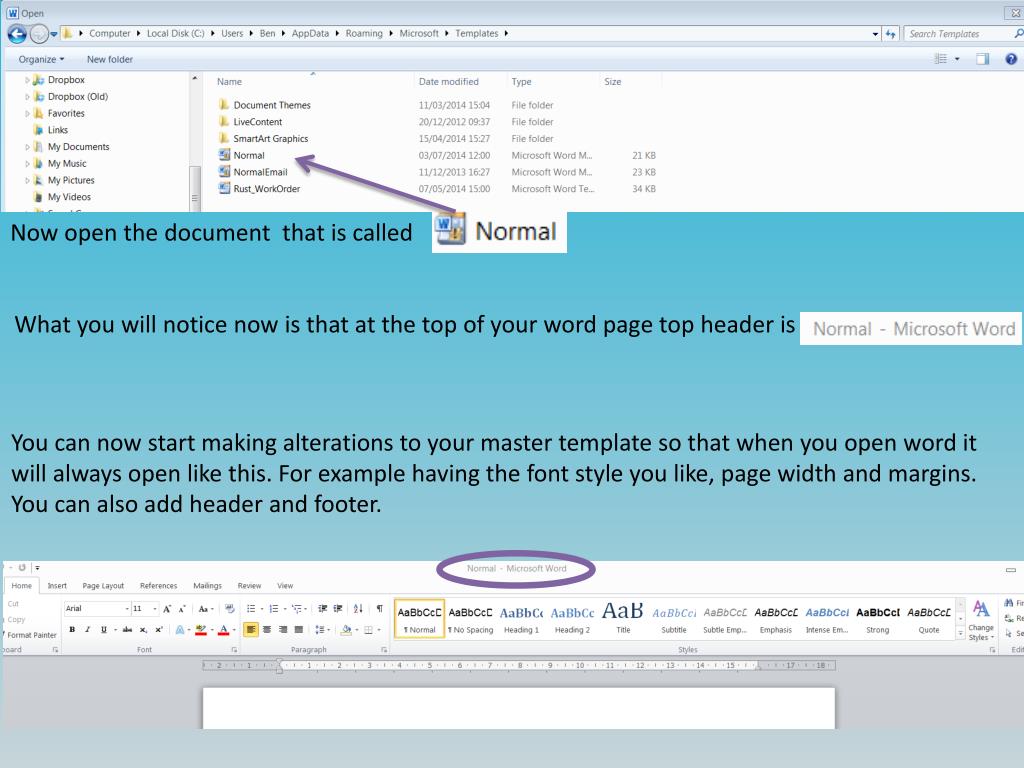
Task: Toggle Center alignment
Action: pos(266,630)
